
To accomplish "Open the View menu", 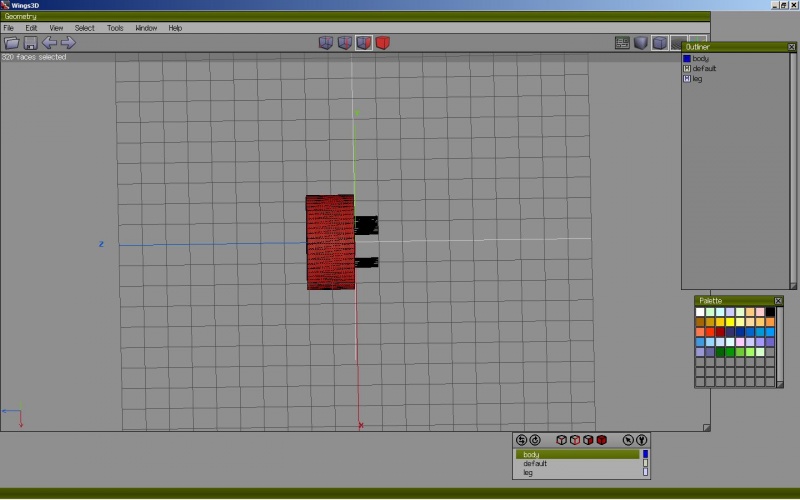I will pos(56,28).
